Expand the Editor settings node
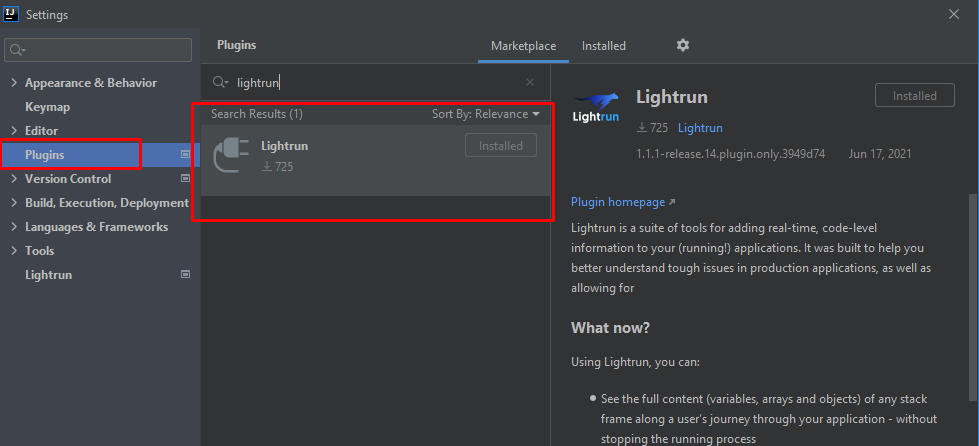Screen dimensions: 979x446 click(x=14, y=131)
